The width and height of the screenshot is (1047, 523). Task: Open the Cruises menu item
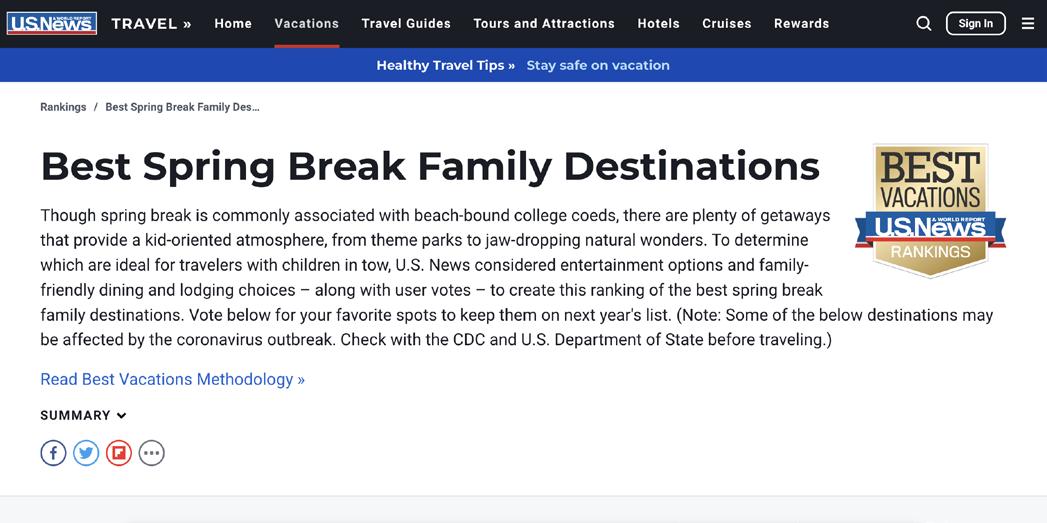(x=727, y=23)
